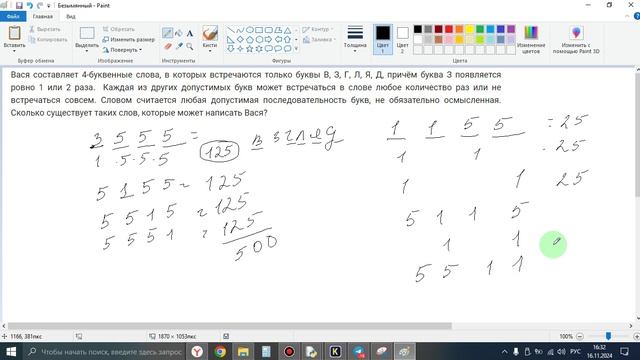The image size is (640, 360).
Task: Switch to the Home (Главная) tab
Action: [x=42, y=16]
